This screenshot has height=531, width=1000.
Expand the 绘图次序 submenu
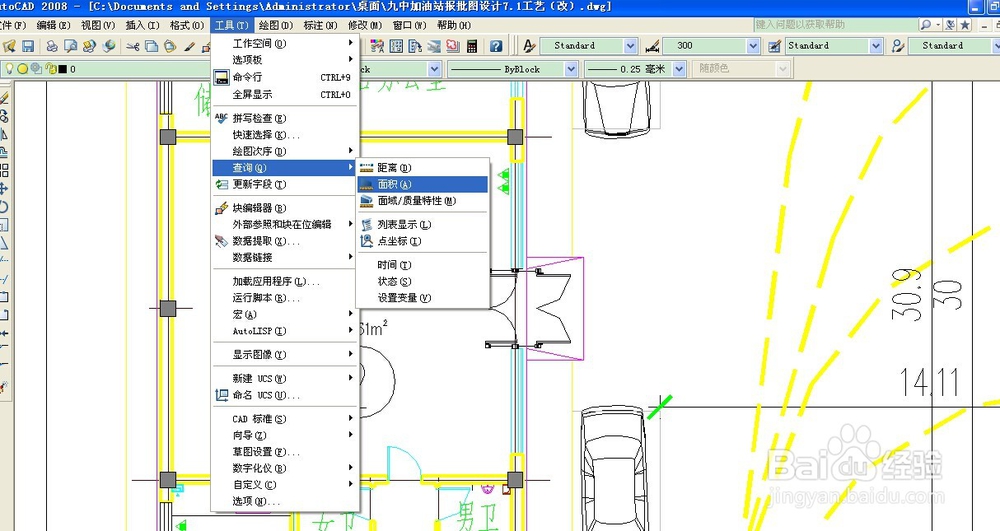[285, 151]
